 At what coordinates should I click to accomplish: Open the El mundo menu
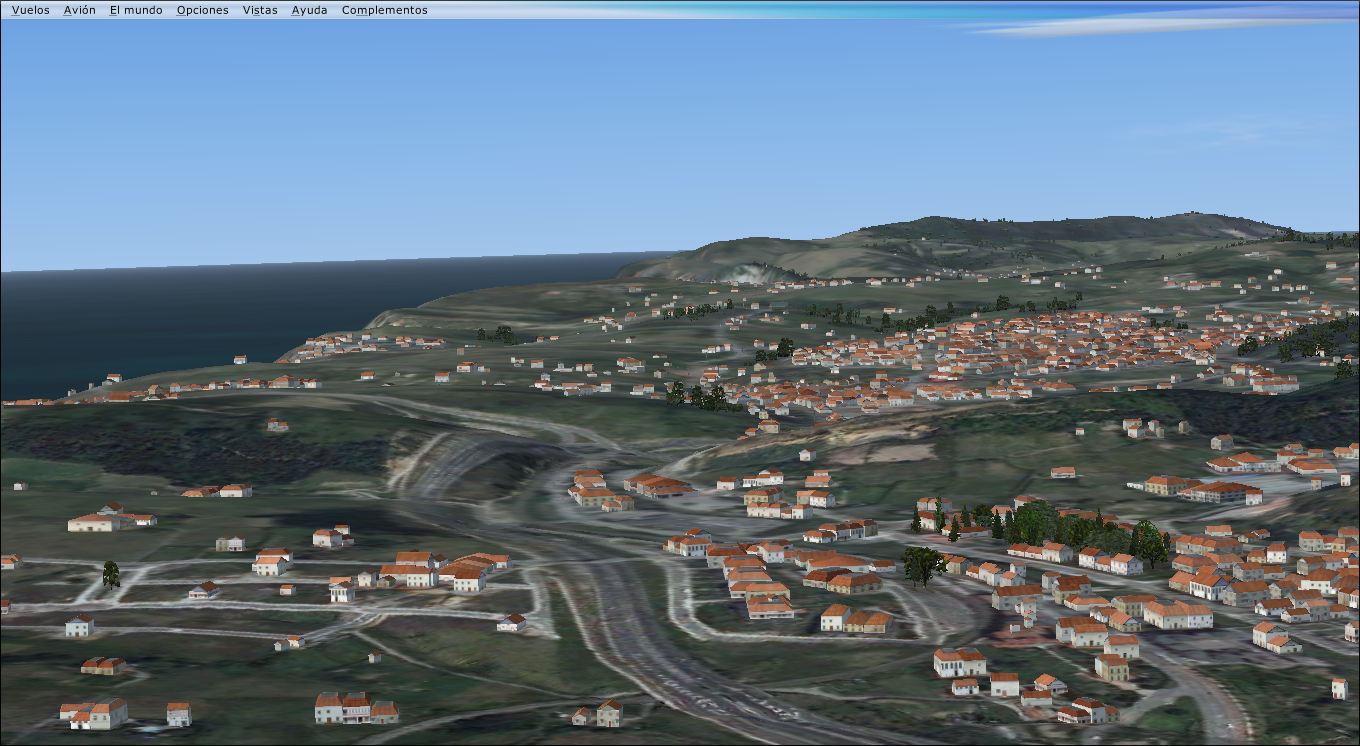click(136, 10)
